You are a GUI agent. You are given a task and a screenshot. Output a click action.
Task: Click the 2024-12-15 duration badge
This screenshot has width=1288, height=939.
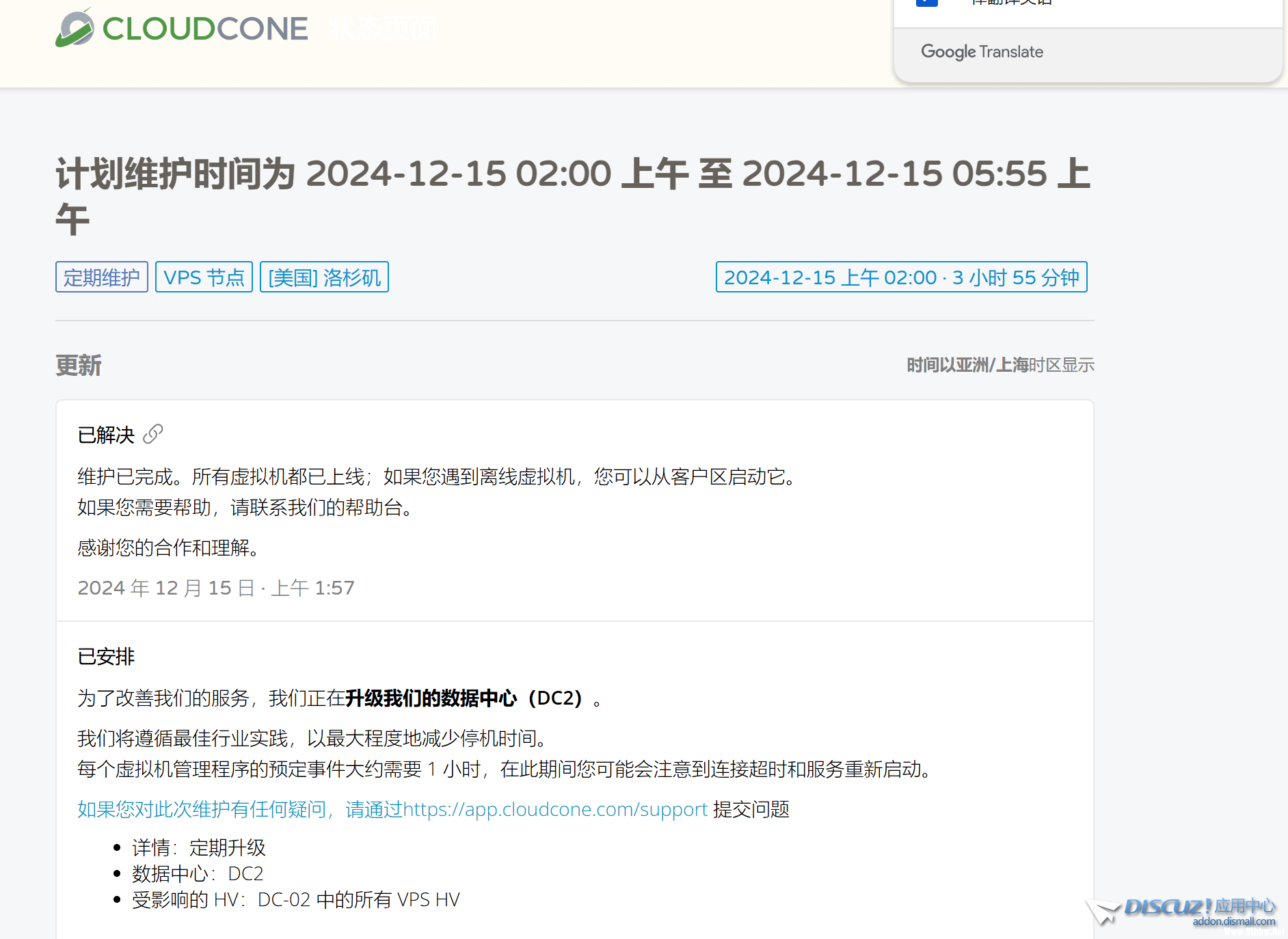pos(901,277)
